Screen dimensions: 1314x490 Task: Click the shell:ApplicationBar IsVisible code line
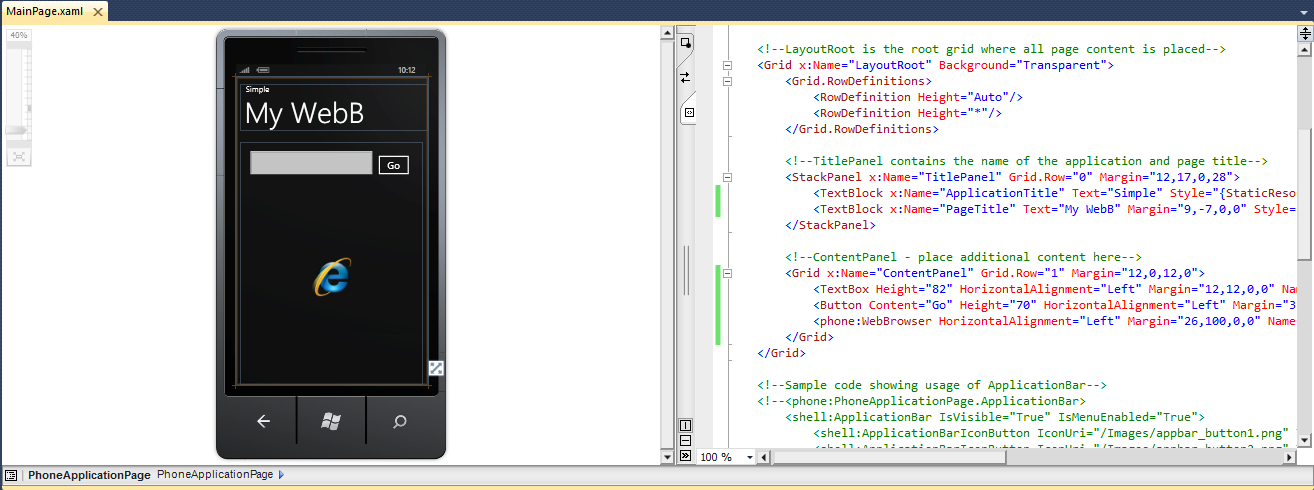(996, 417)
